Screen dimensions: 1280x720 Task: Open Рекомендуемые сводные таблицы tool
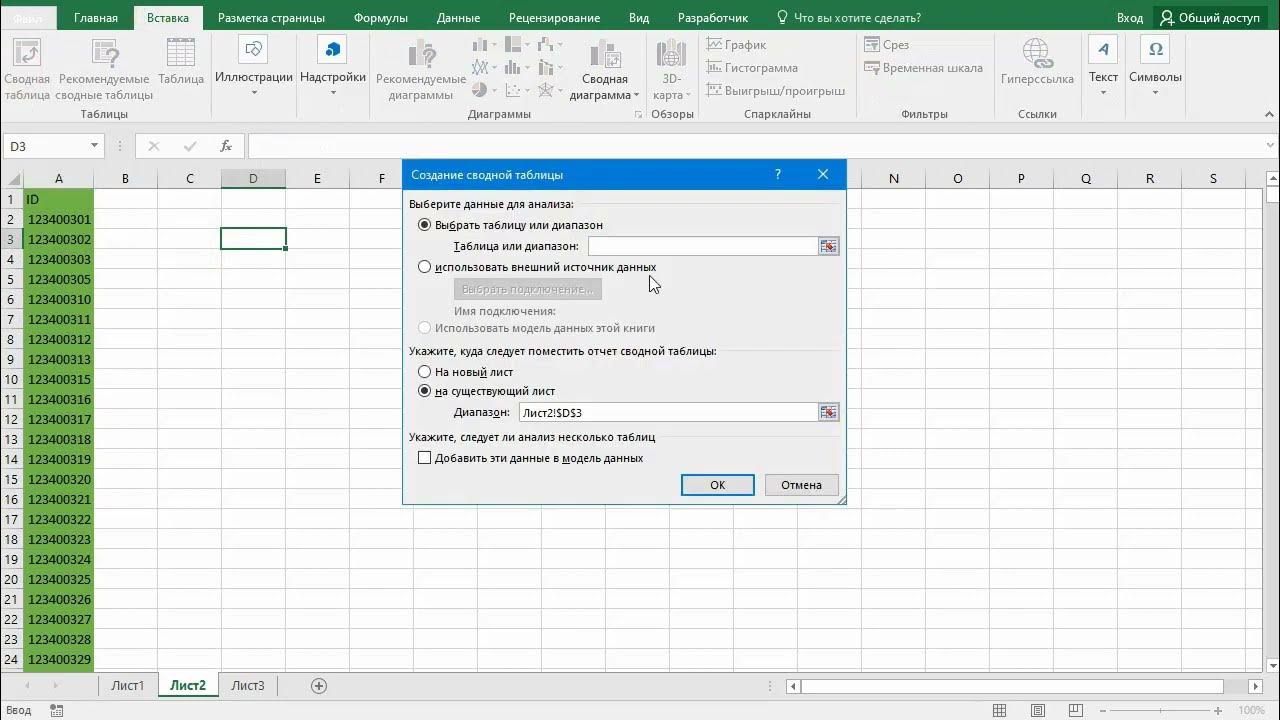click(x=105, y=69)
